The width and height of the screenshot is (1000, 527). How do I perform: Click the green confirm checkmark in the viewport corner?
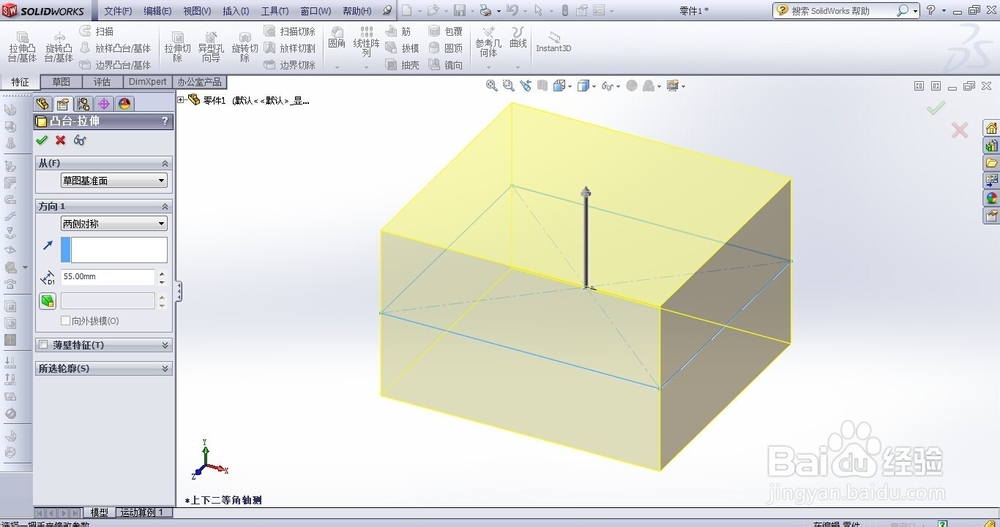click(936, 108)
